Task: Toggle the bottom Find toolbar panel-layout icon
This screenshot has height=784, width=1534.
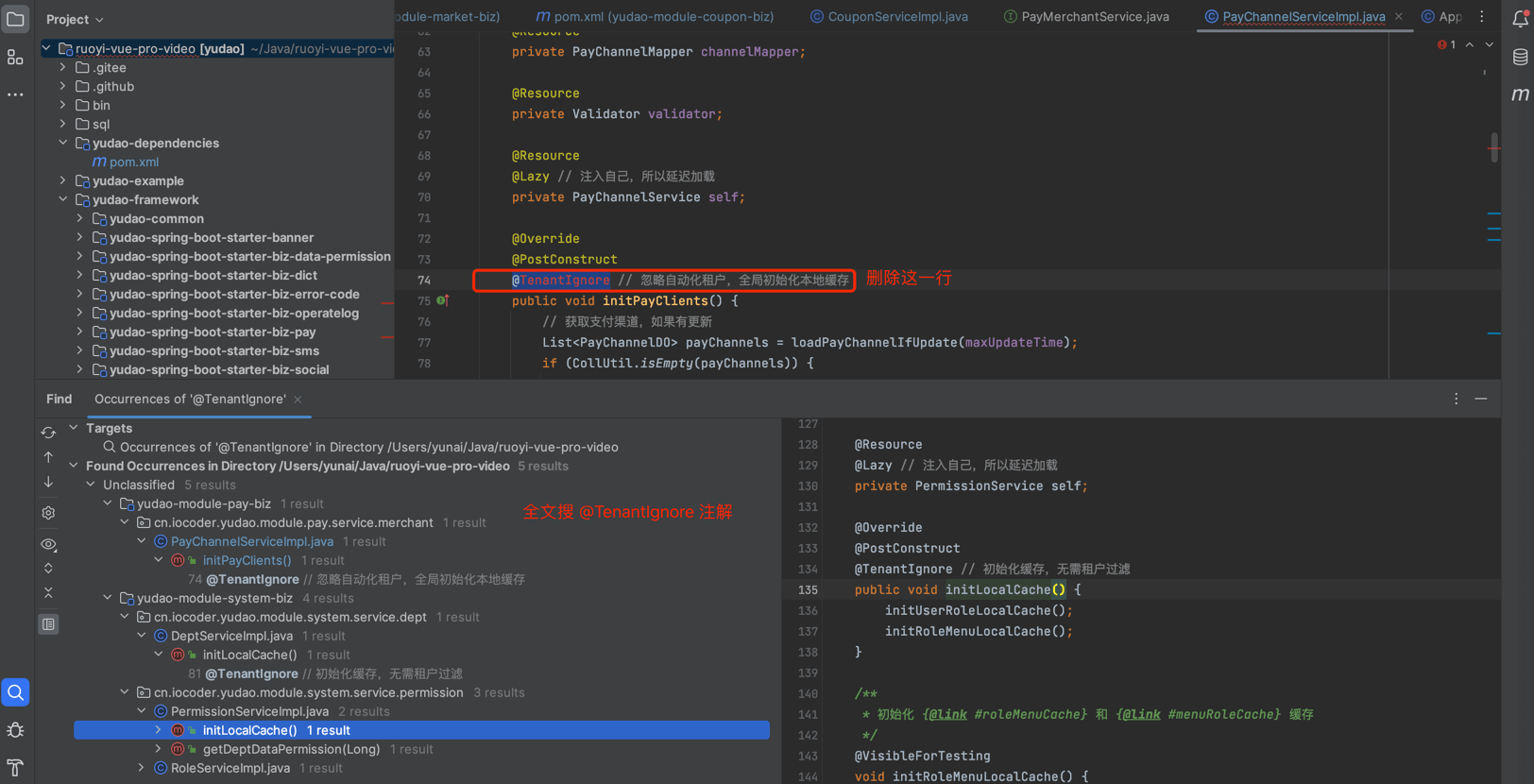Action: click(48, 624)
